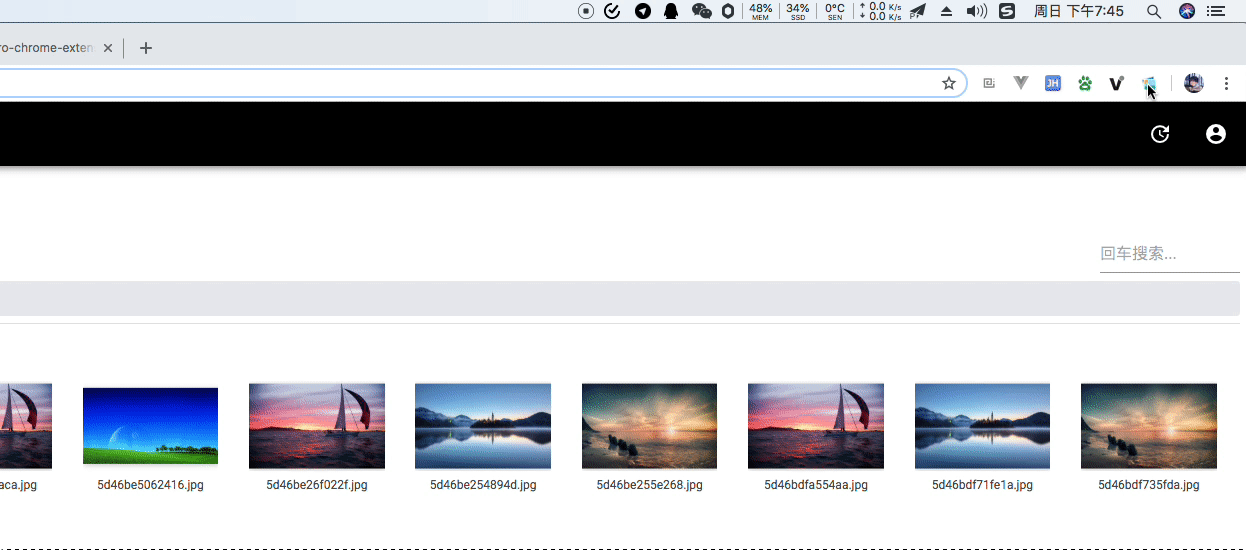
Task: Click the 0°C SEN temperature indicator
Action: tap(835, 11)
